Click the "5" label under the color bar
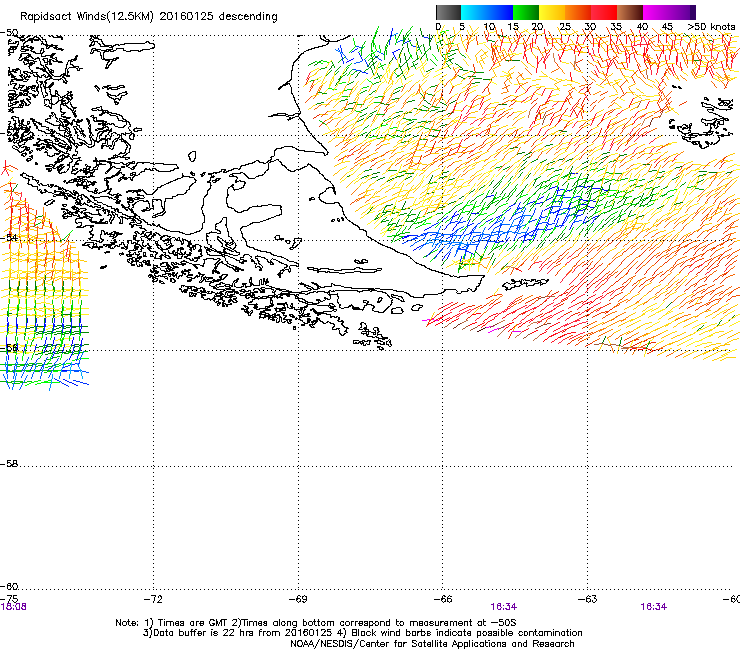740x650 pixels. tap(462, 26)
